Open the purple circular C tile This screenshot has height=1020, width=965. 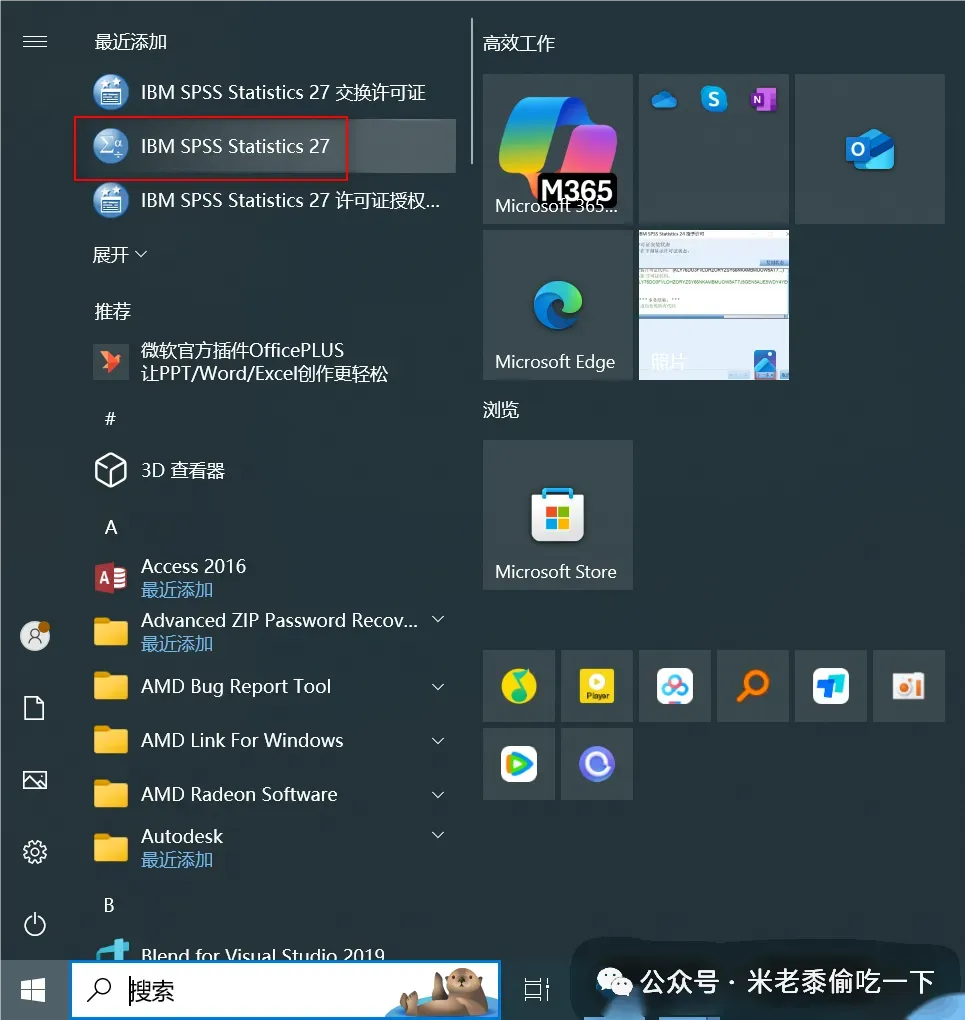pyautogui.click(x=597, y=764)
